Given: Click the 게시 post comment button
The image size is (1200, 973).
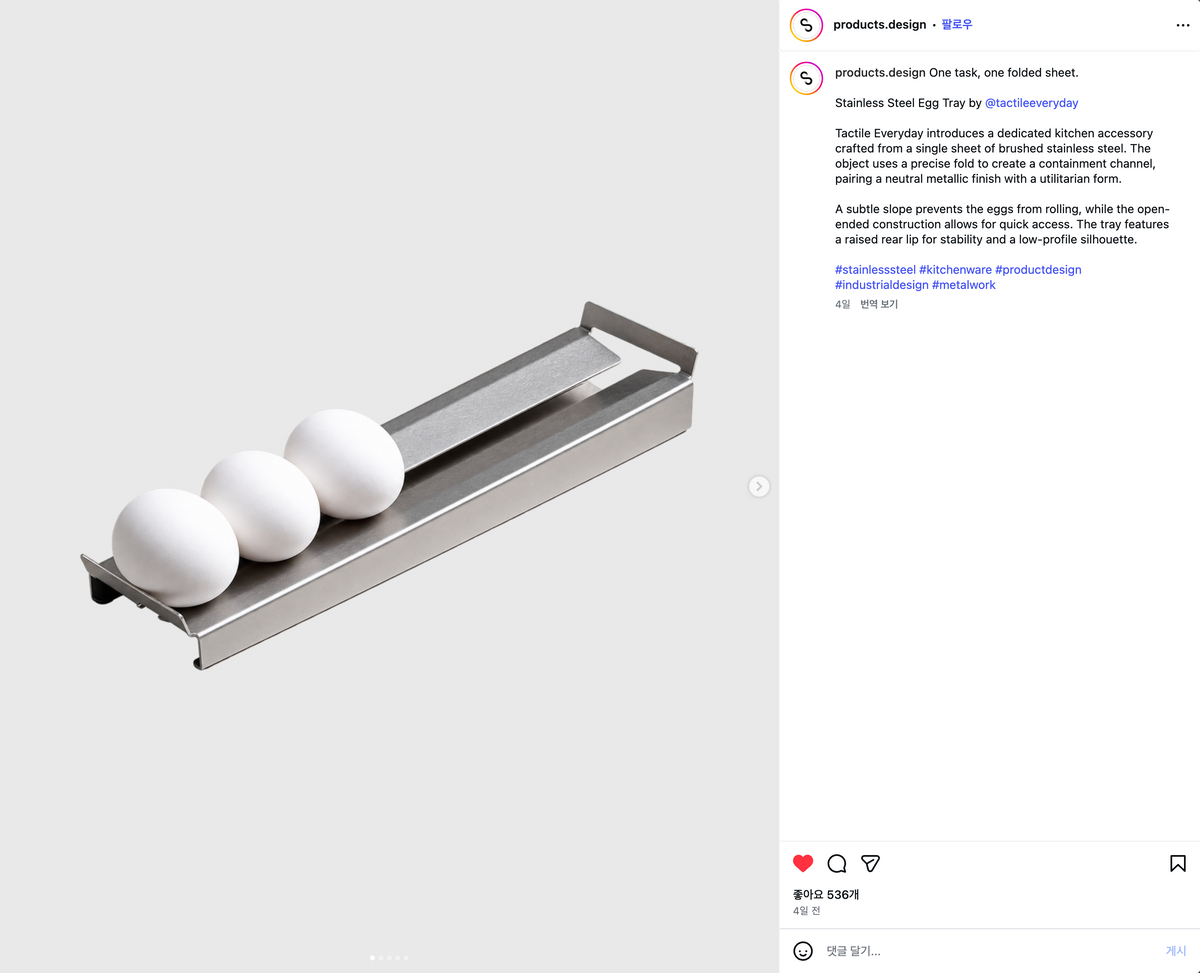Looking at the screenshot, I should [1176, 951].
